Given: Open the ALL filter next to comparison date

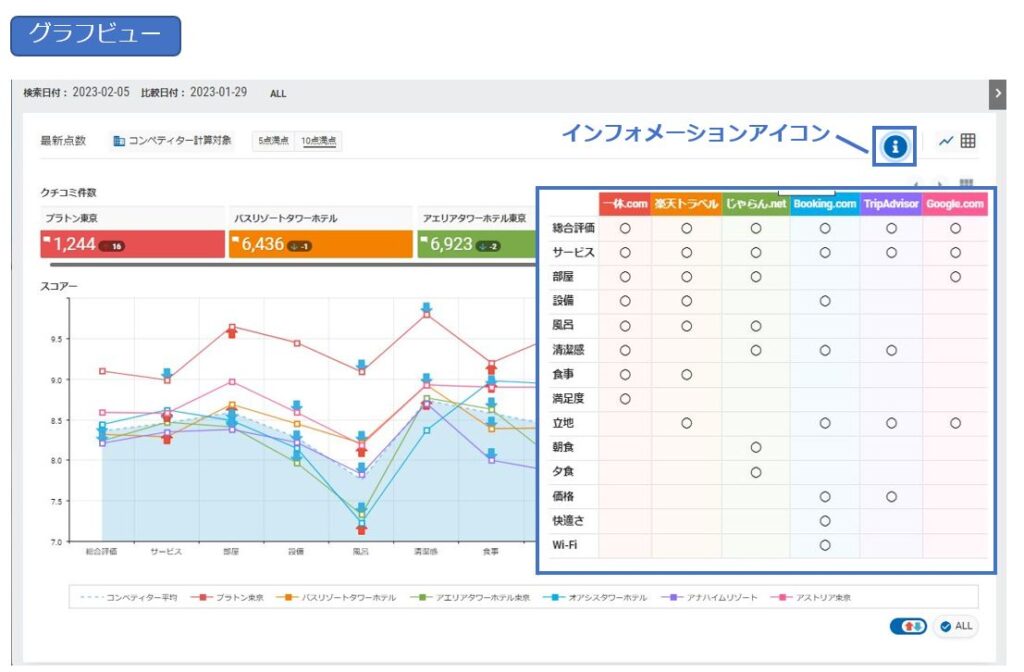Looking at the screenshot, I should (278, 93).
